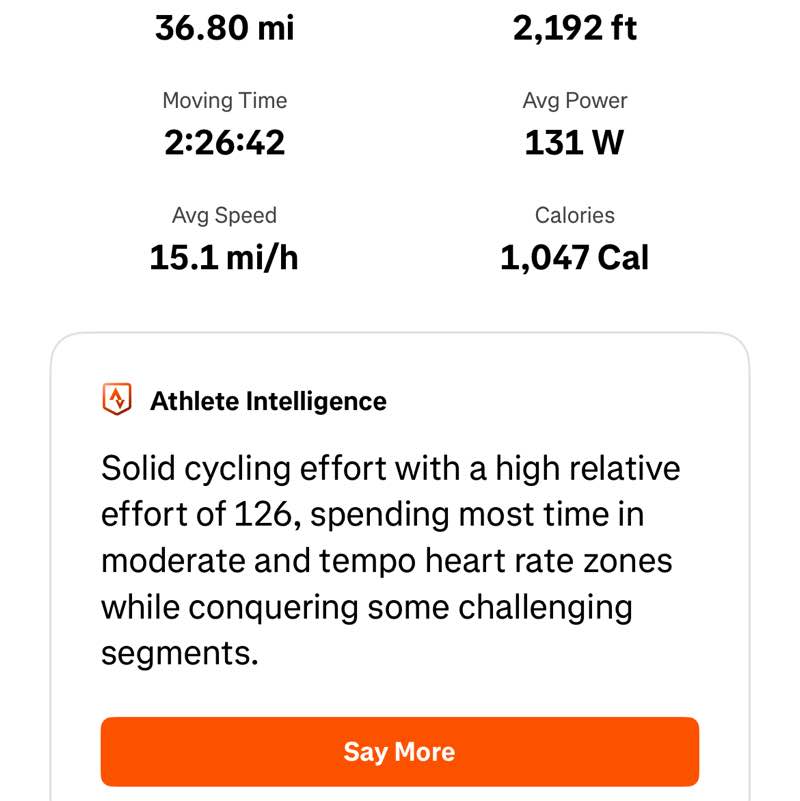
Task: Select the 2:26:42 moving time value
Action: pyautogui.click(x=225, y=143)
